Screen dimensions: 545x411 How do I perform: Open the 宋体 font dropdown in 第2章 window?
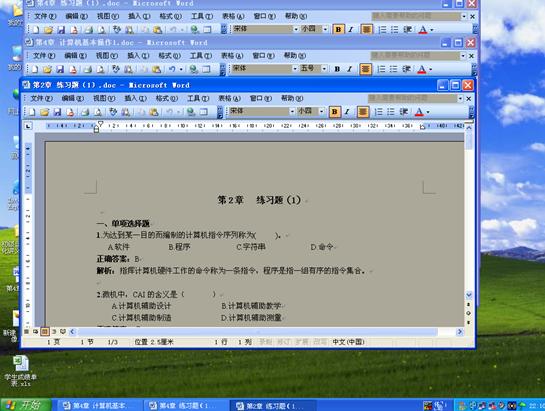[292, 111]
